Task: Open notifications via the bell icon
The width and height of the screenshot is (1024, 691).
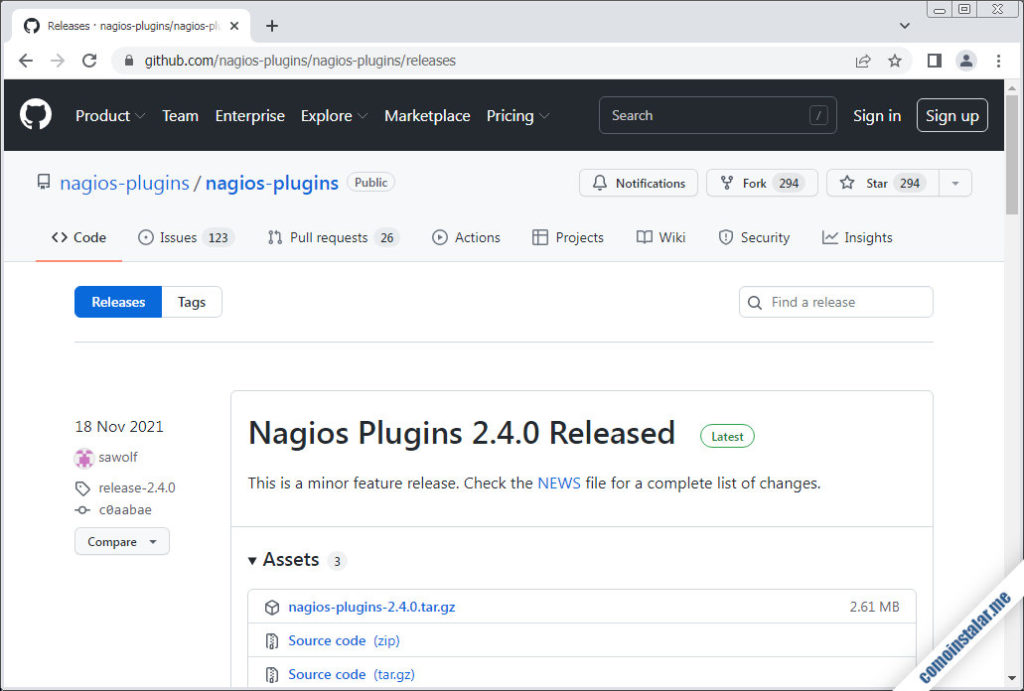Action: click(x=601, y=183)
